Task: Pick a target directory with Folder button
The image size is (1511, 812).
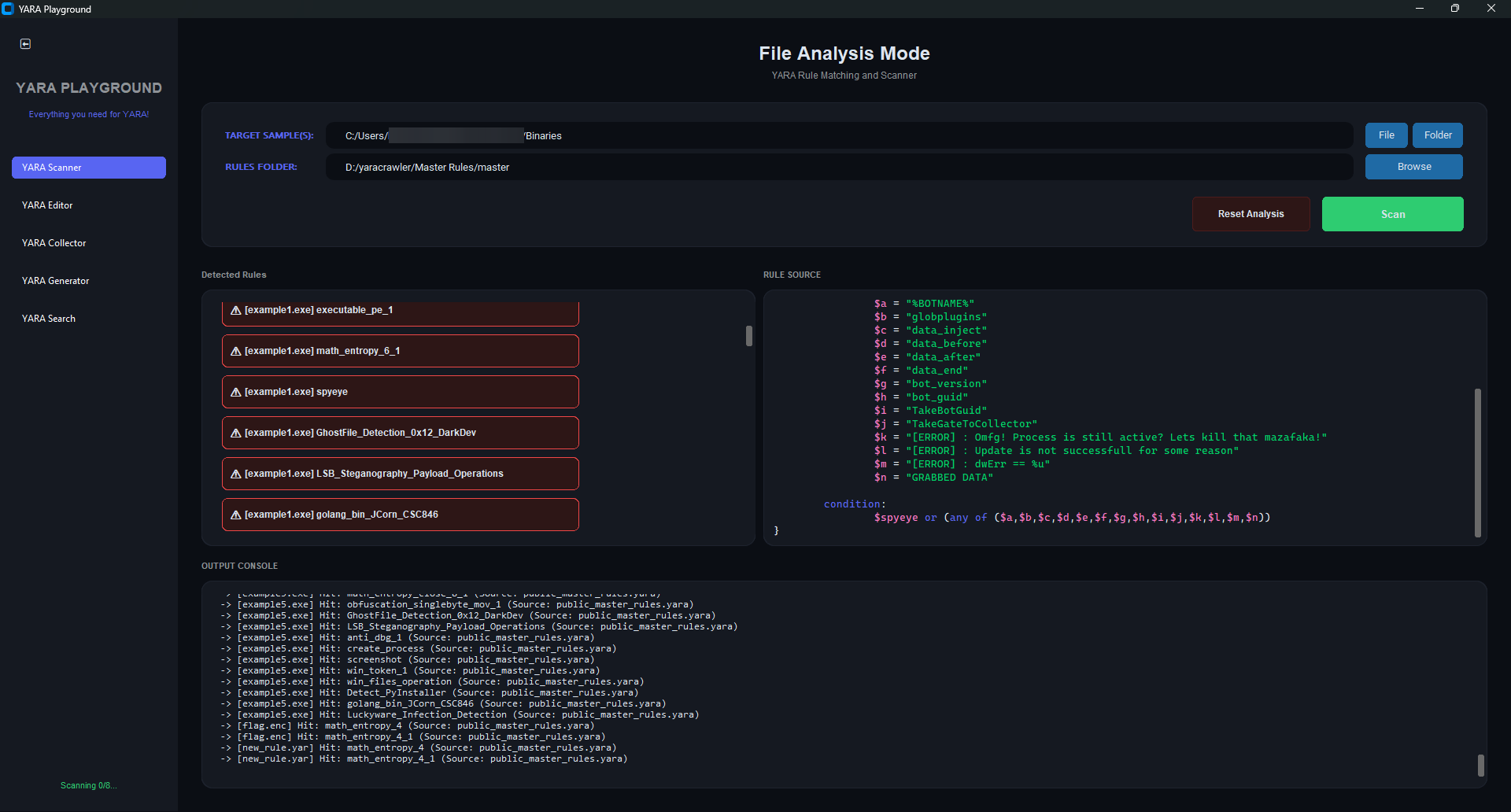Action: (x=1437, y=135)
